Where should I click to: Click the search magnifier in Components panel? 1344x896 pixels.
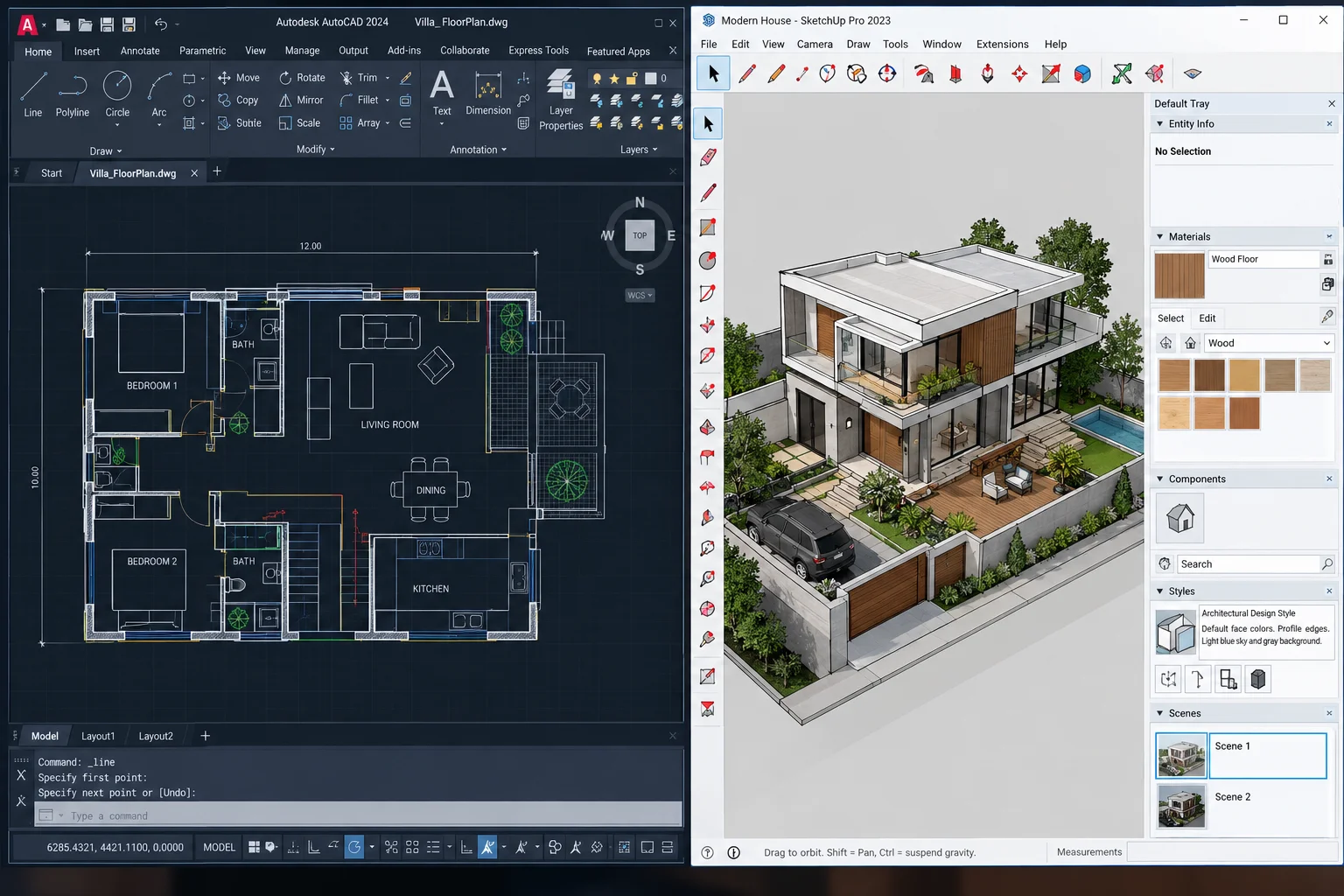coord(1327,564)
